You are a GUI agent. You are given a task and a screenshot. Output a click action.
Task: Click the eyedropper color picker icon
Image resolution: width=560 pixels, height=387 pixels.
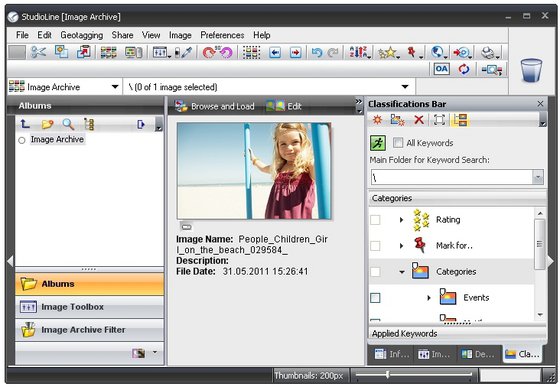[x=185, y=52]
